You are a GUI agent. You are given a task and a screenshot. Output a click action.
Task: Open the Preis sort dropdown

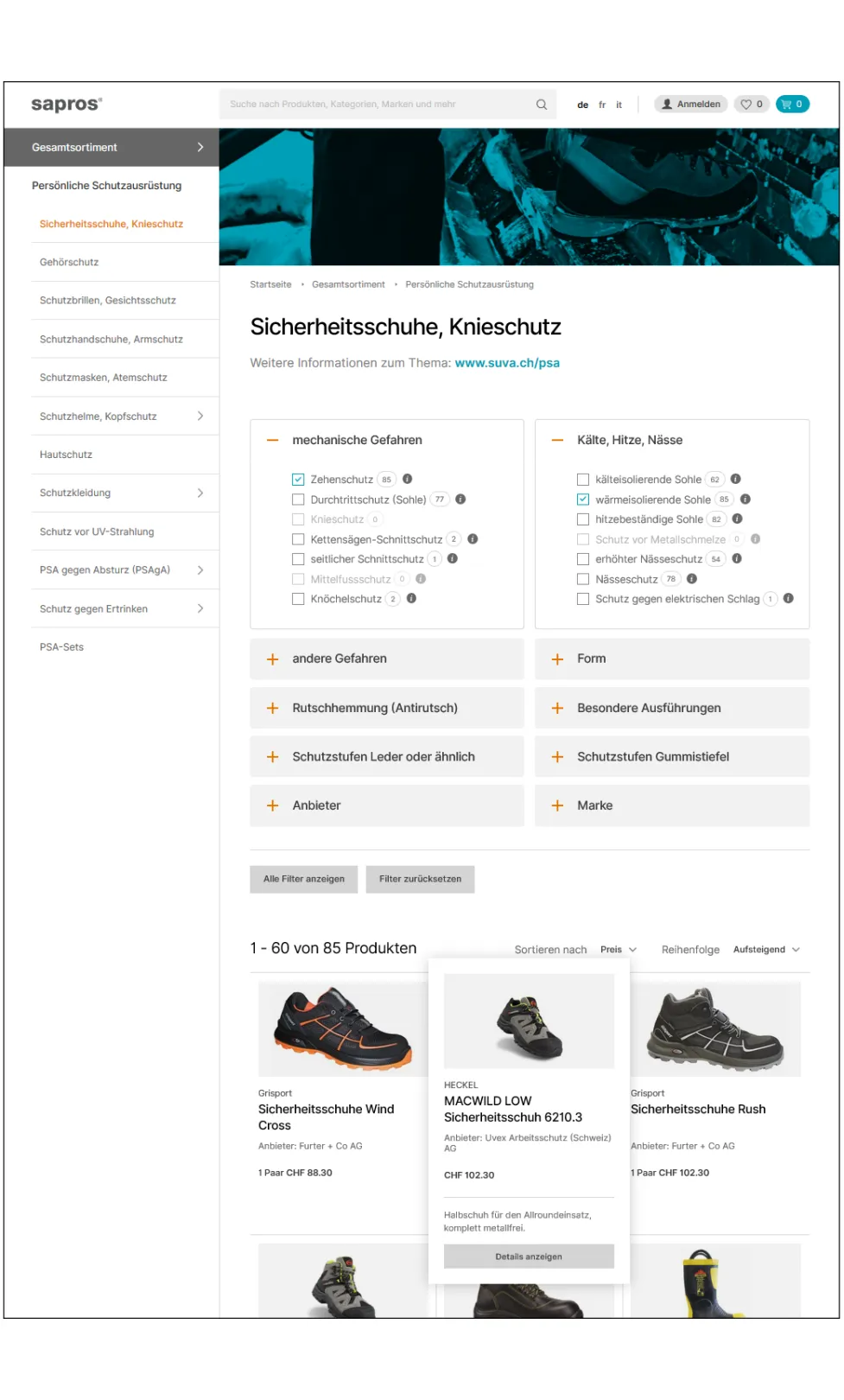[x=619, y=950]
